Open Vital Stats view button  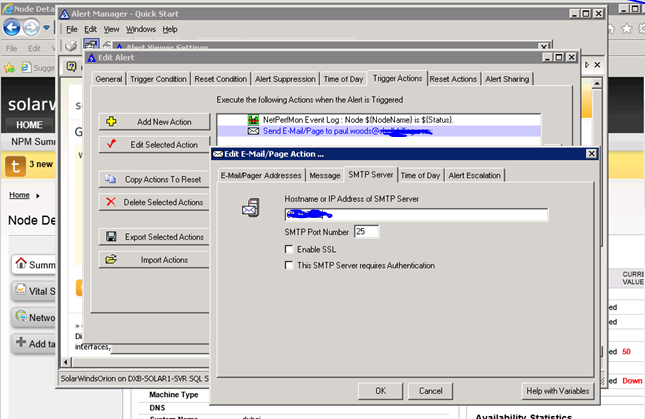coord(34,291)
